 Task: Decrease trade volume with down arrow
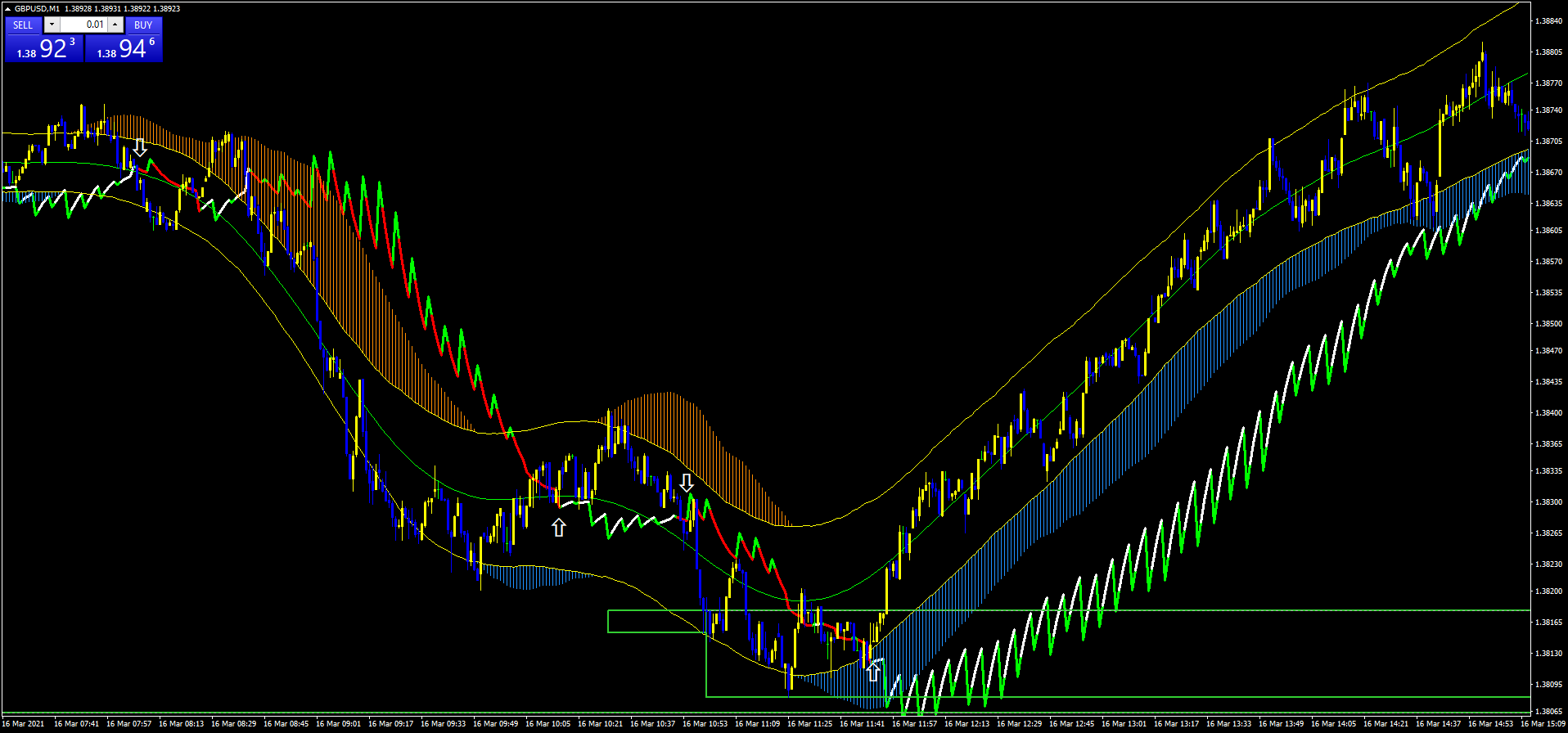point(52,25)
